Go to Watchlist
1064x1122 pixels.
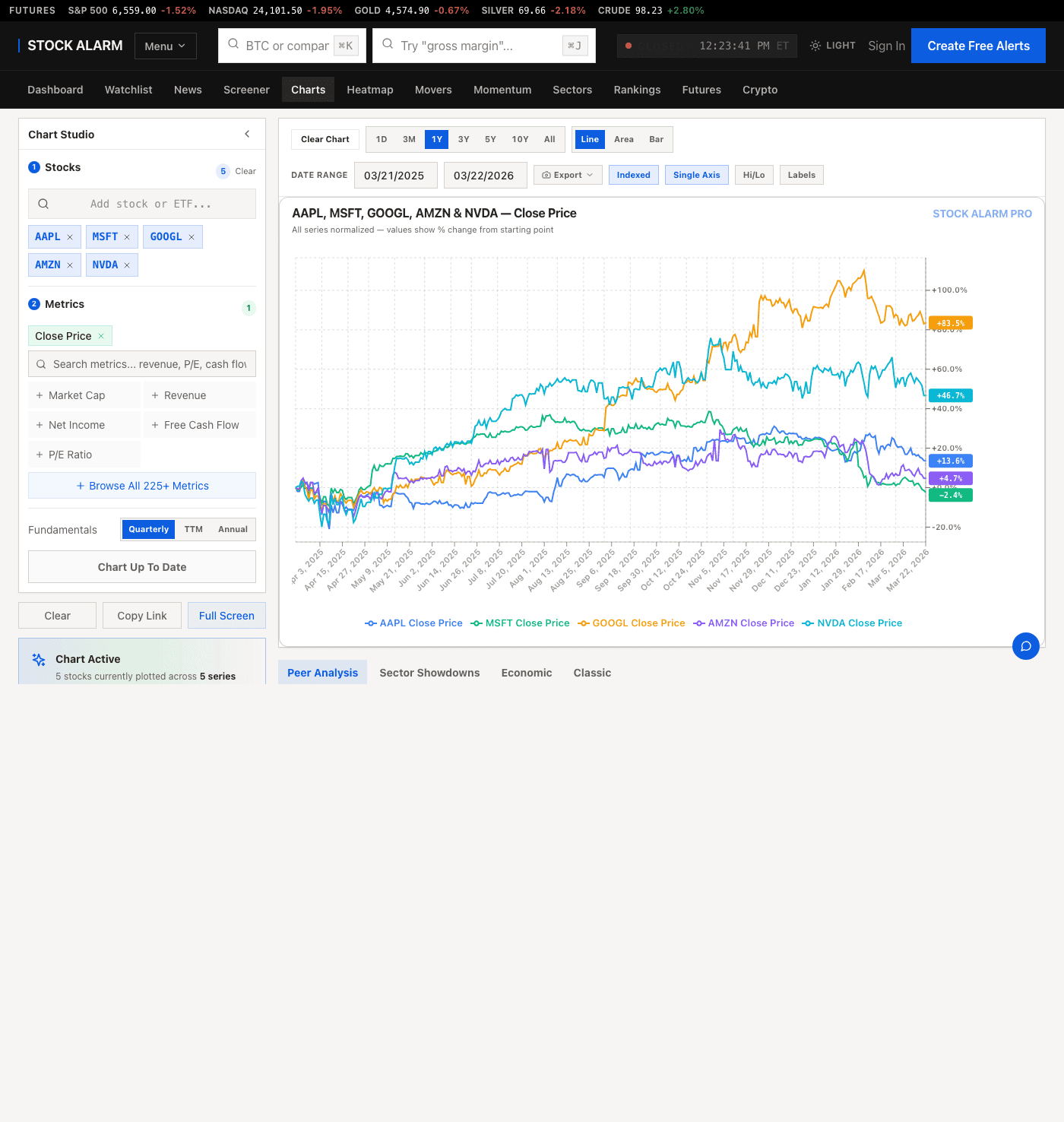(128, 90)
